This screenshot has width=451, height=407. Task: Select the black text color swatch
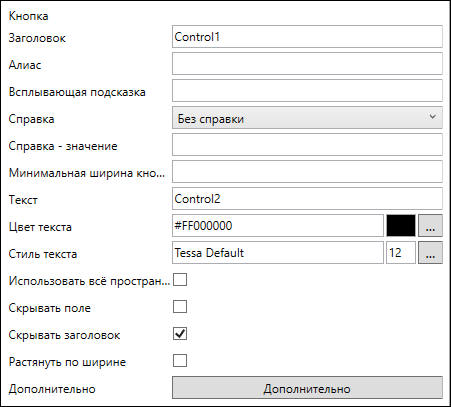coord(401,226)
